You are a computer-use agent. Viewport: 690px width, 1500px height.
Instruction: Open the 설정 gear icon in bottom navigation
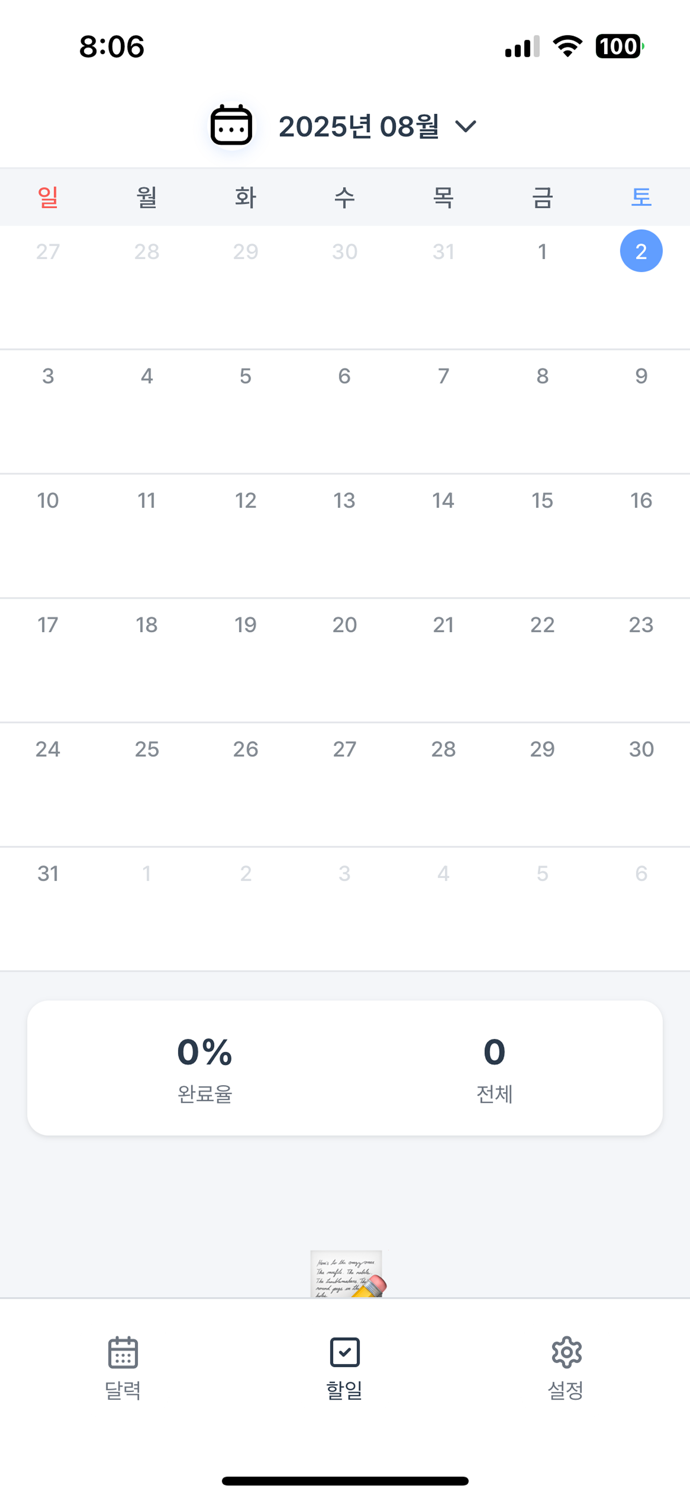566,1352
